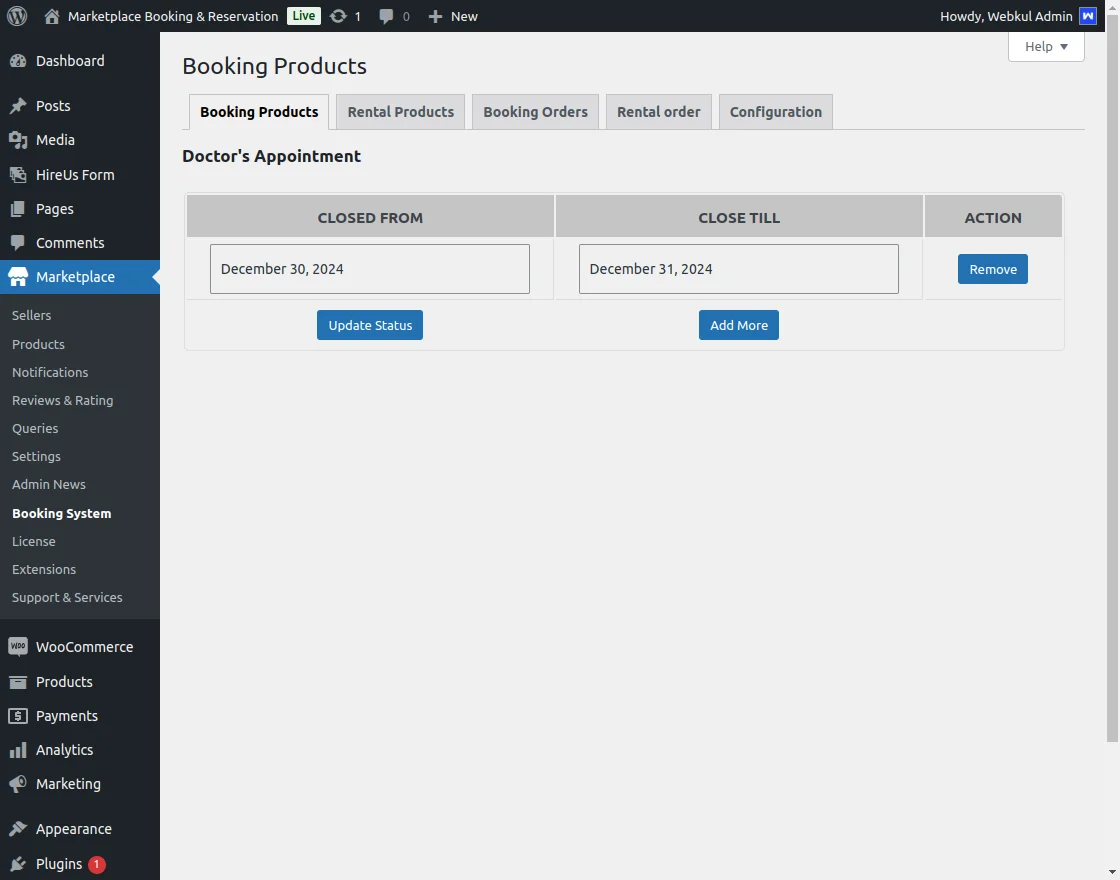The width and height of the screenshot is (1120, 880).
Task: Click the comments bubble icon in admin bar
Action: coord(387,16)
